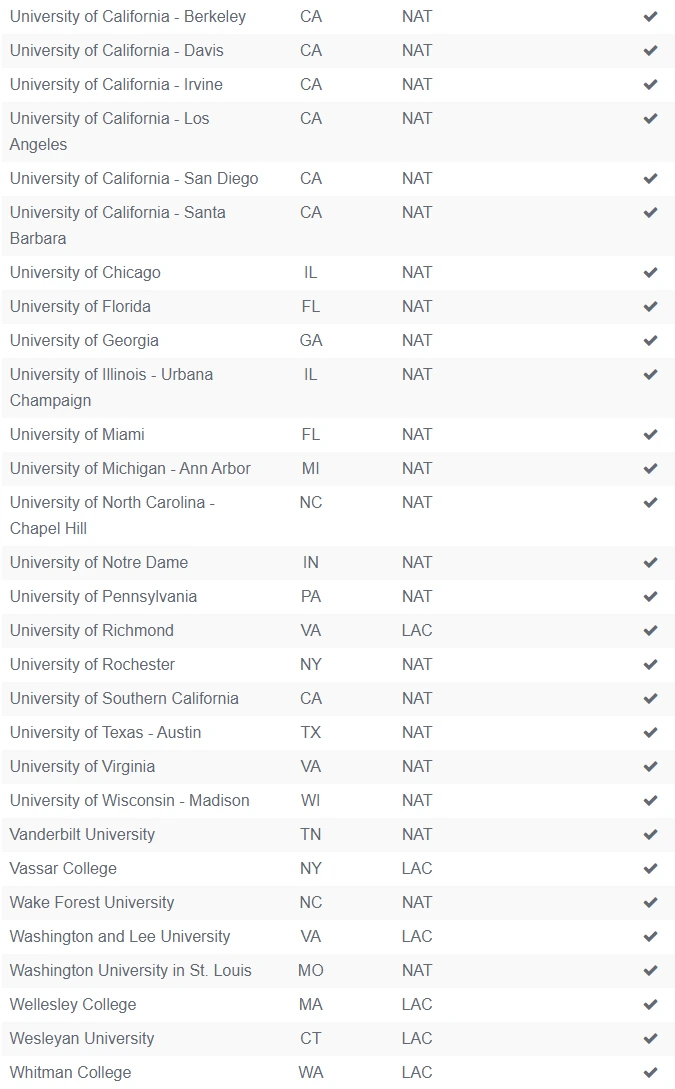Click the checkmark for University of Notre Dame
675x1089 pixels.
click(650, 562)
